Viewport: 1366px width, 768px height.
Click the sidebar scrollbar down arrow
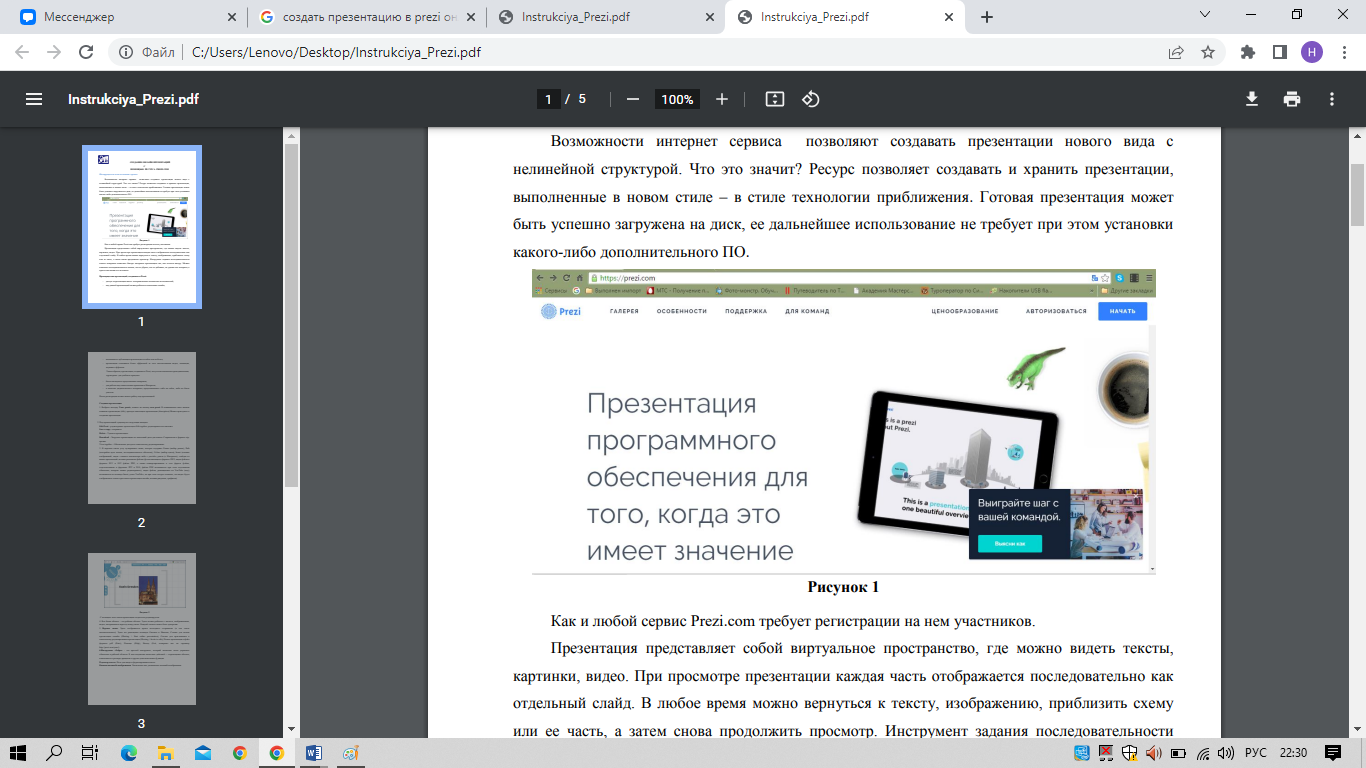coord(291,729)
